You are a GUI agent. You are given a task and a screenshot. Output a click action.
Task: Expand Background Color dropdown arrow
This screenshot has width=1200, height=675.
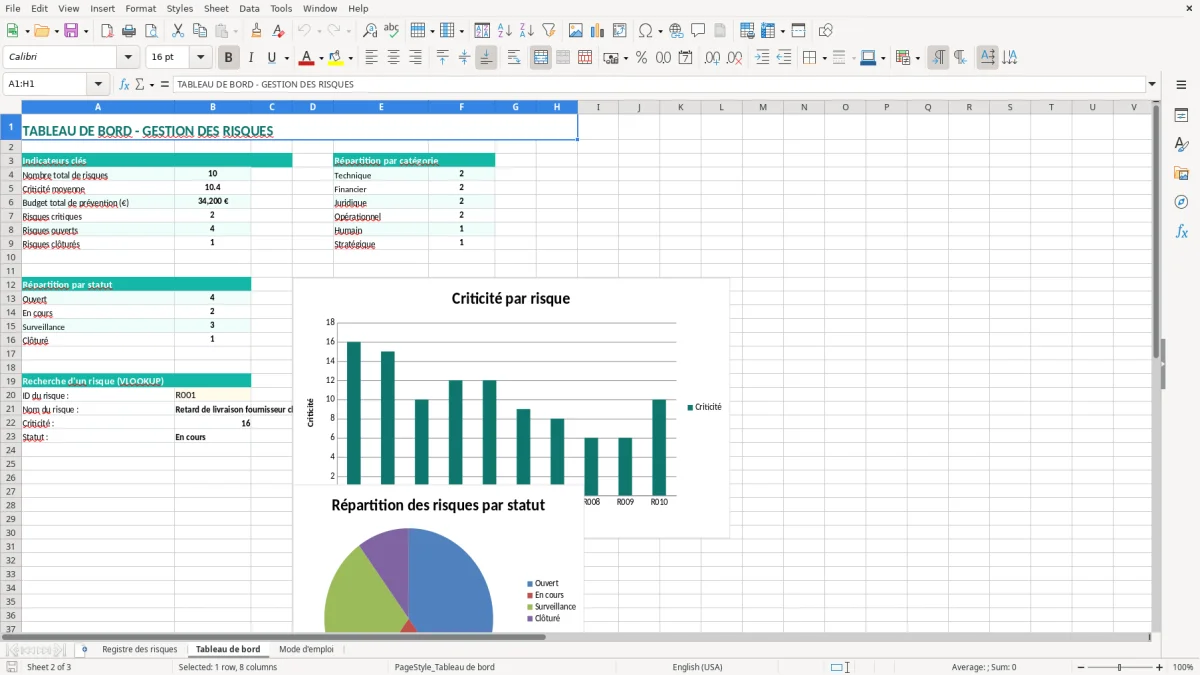pyautogui.click(x=350, y=58)
